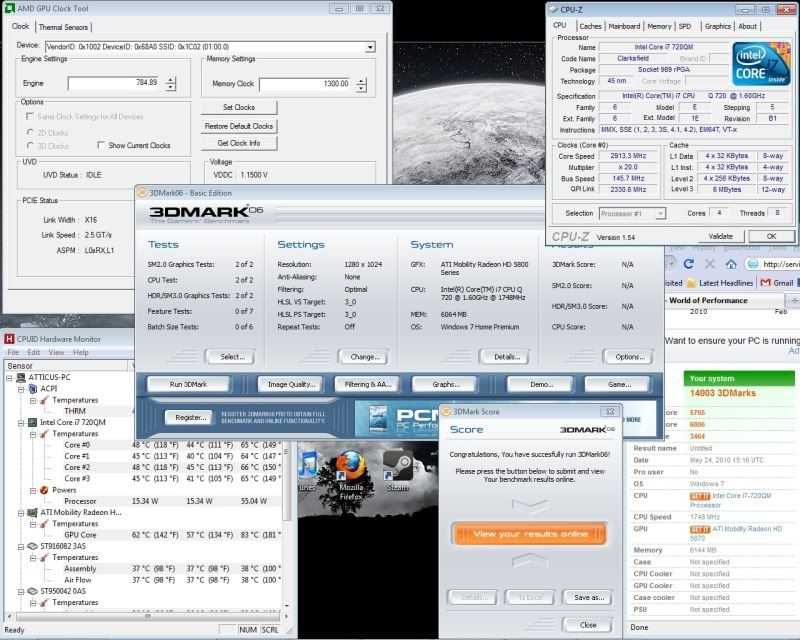This screenshot has width=800, height=640.
Task: Click Restore Default Clocks
Action: tap(239, 126)
